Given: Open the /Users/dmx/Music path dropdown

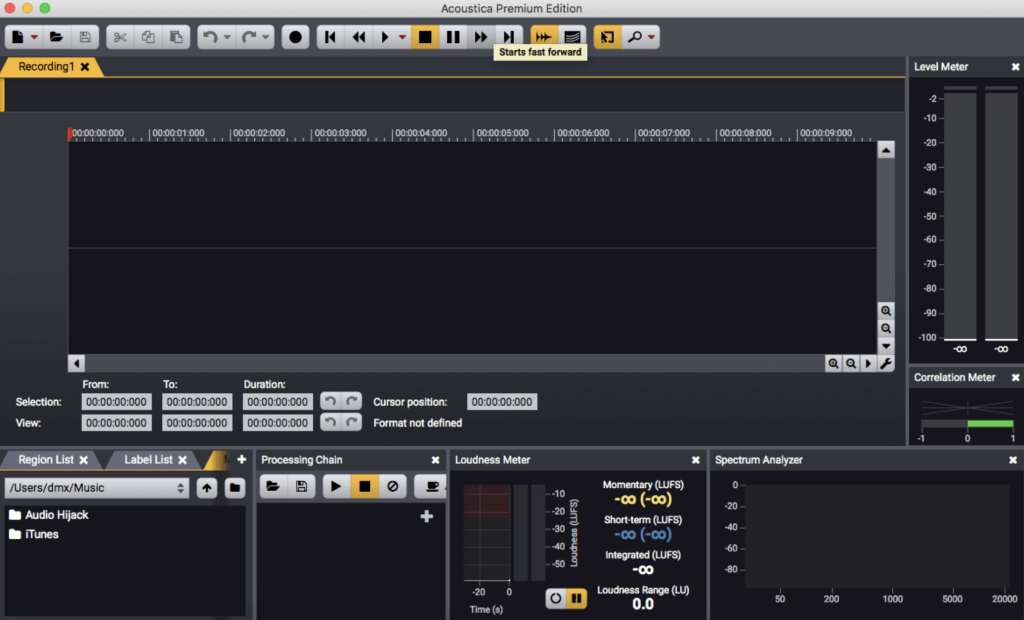Looking at the screenshot, I should click(x=97, y=488).
